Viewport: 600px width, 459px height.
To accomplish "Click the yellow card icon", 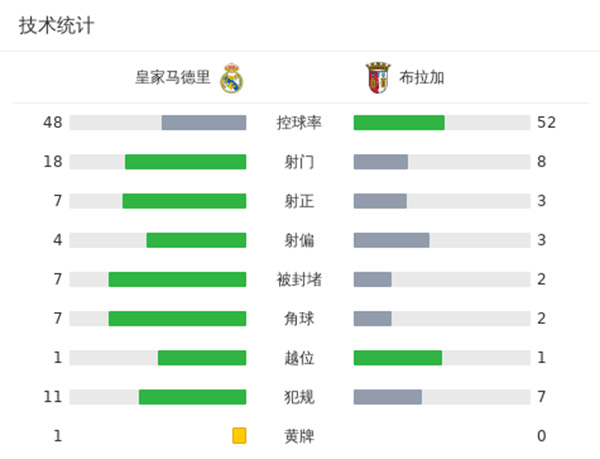I will pos(239,436).
